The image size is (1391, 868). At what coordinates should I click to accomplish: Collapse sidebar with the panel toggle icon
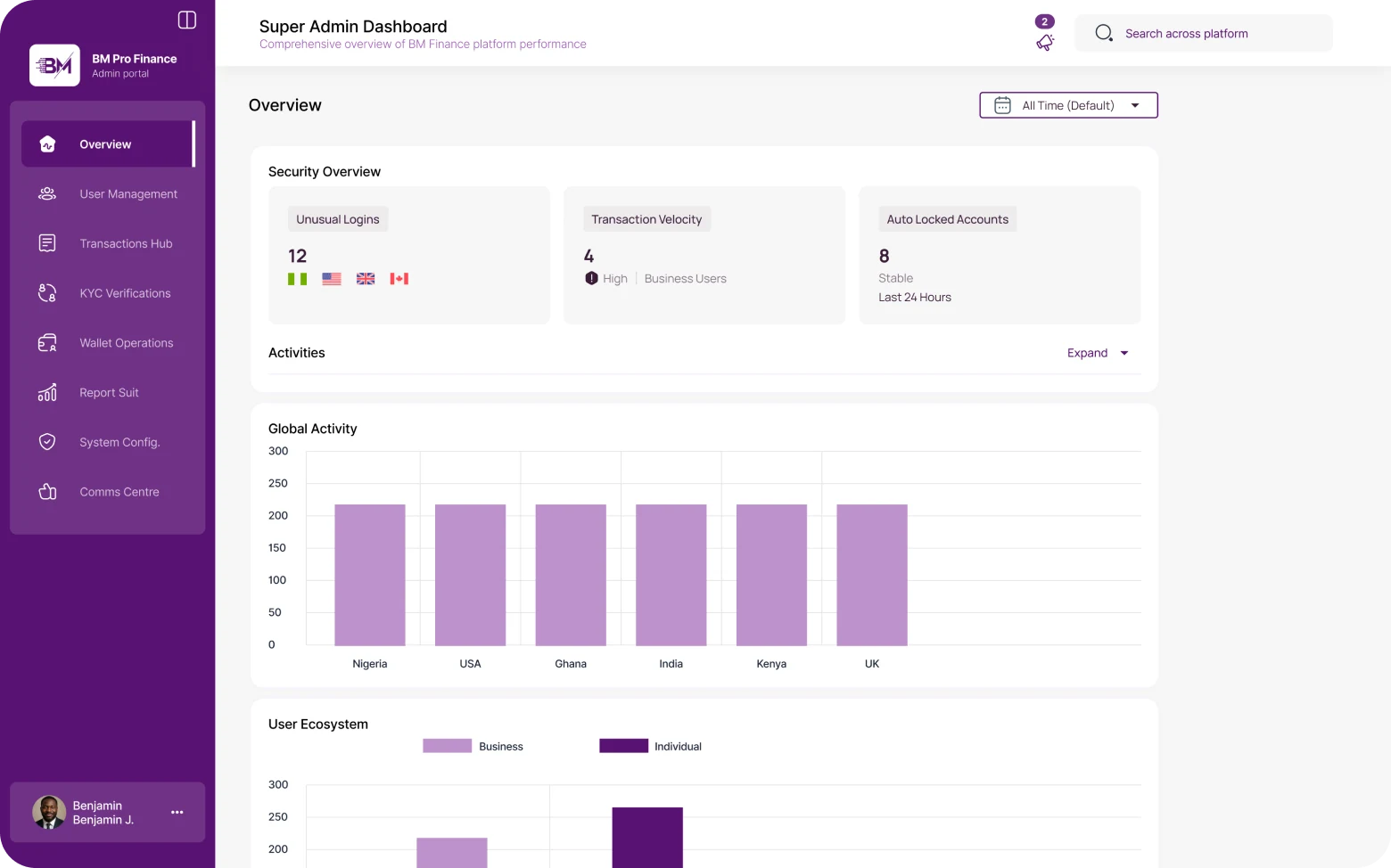[187, 20]
